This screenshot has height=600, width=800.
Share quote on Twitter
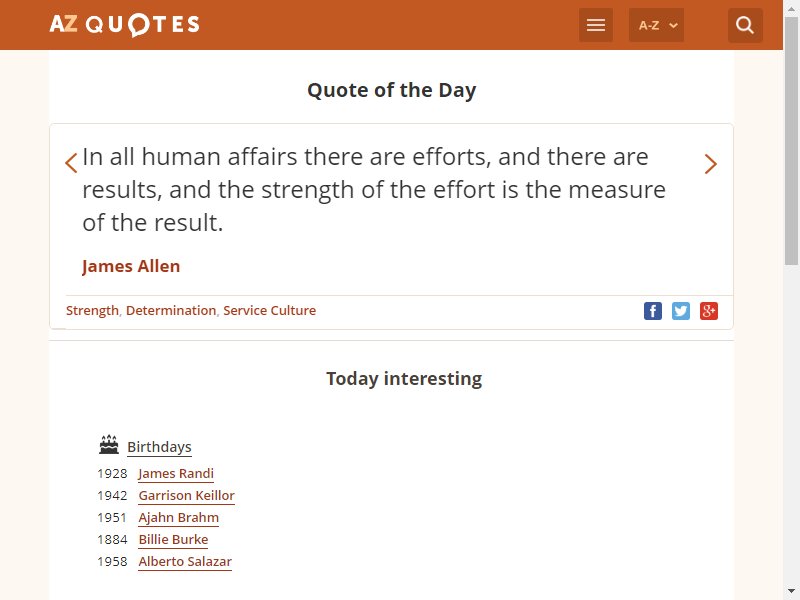[x=681, y=311]
